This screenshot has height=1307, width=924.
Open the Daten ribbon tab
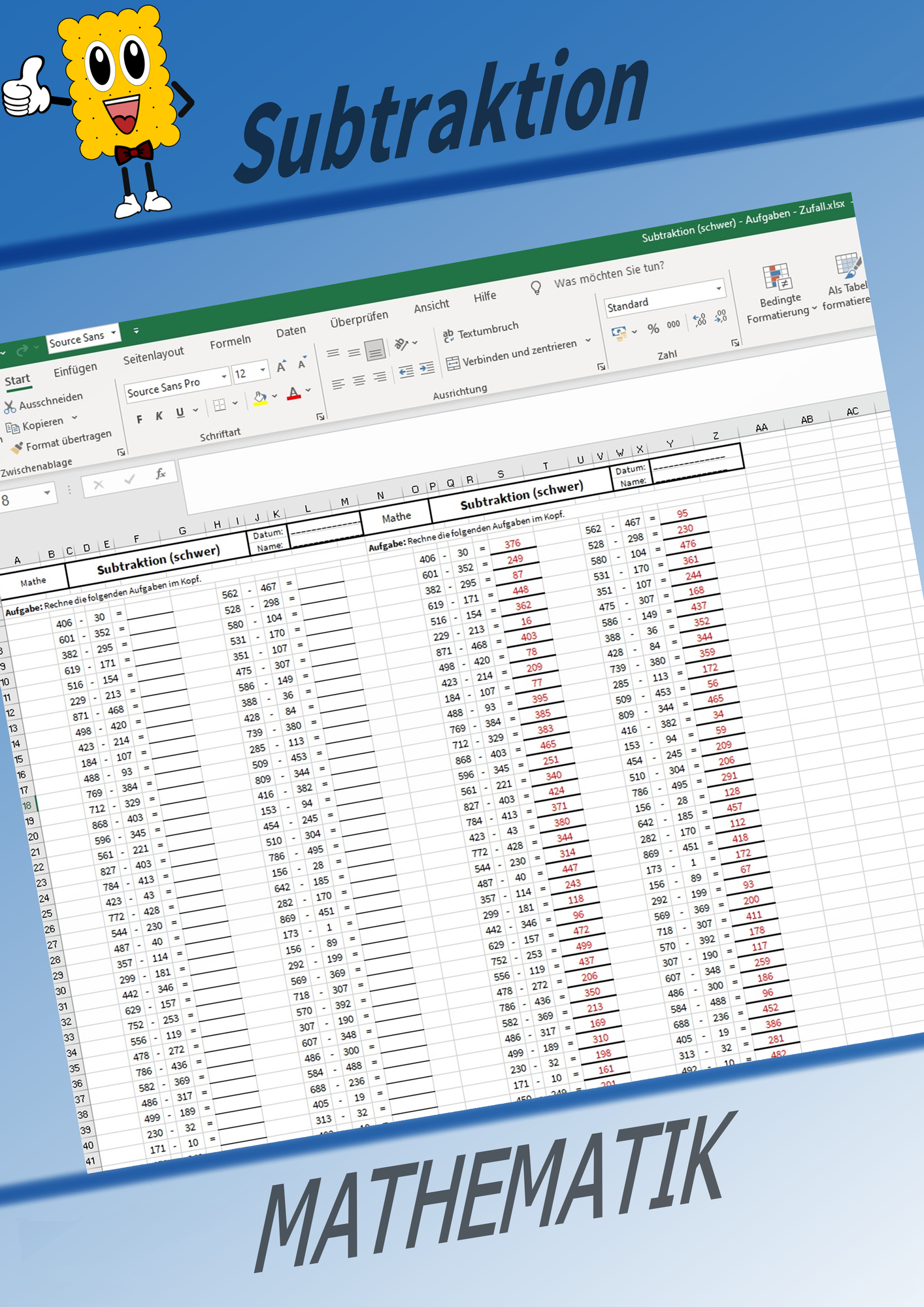[x=291, y=331]
